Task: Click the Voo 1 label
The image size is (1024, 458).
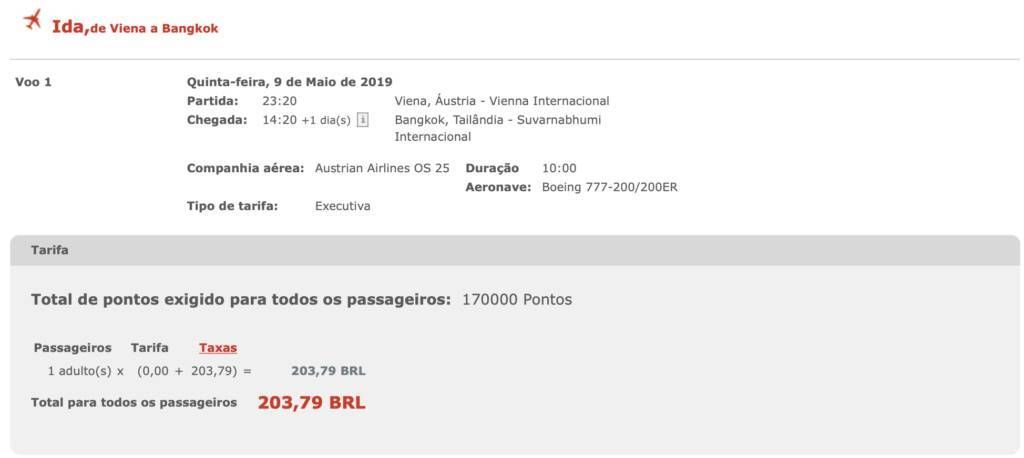Action: tap(33, 82)
